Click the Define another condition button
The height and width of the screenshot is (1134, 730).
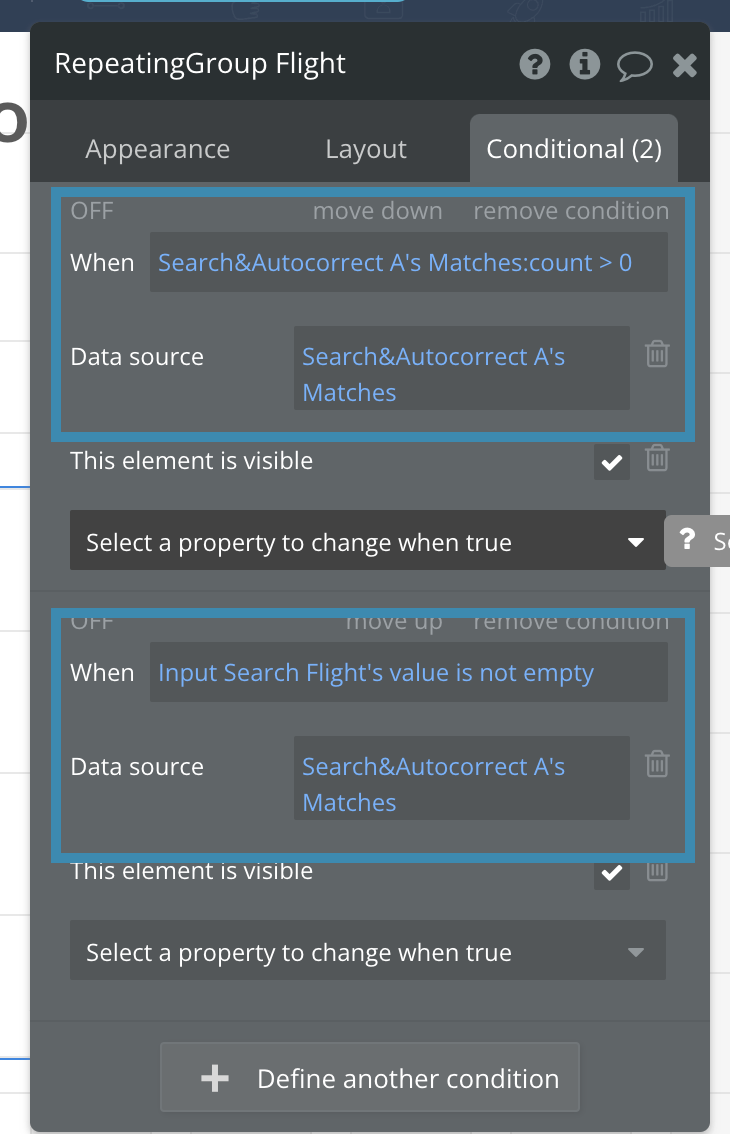tap(370, 1079)
